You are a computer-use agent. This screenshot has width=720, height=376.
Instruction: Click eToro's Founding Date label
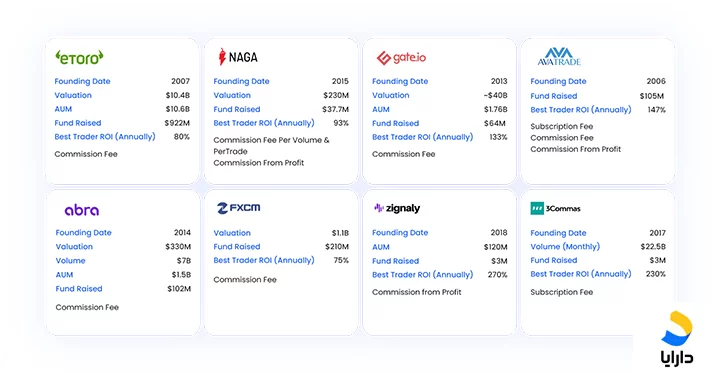82,81
